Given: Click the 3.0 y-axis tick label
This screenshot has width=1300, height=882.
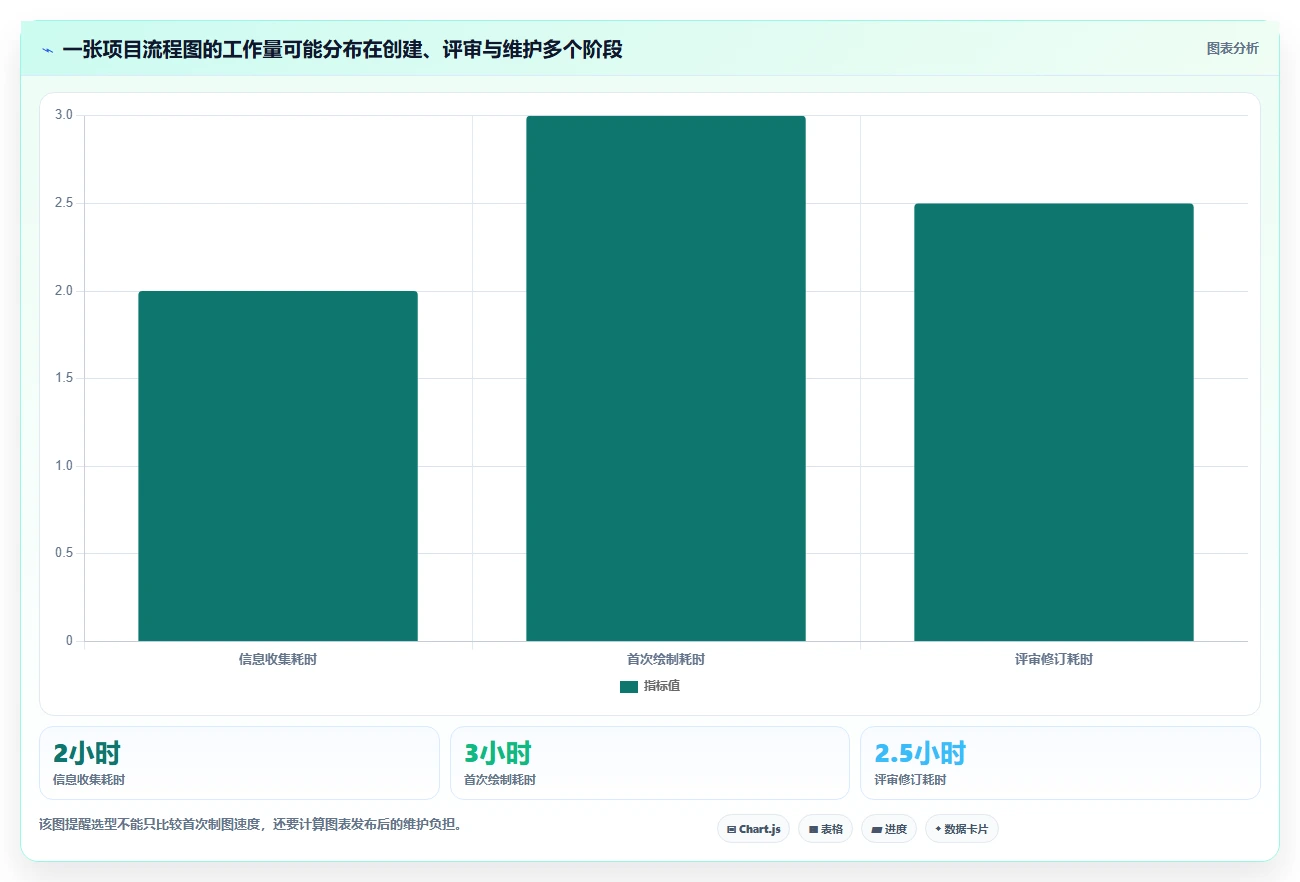Looking at the screenshot, I should click(x=64, y=116).
